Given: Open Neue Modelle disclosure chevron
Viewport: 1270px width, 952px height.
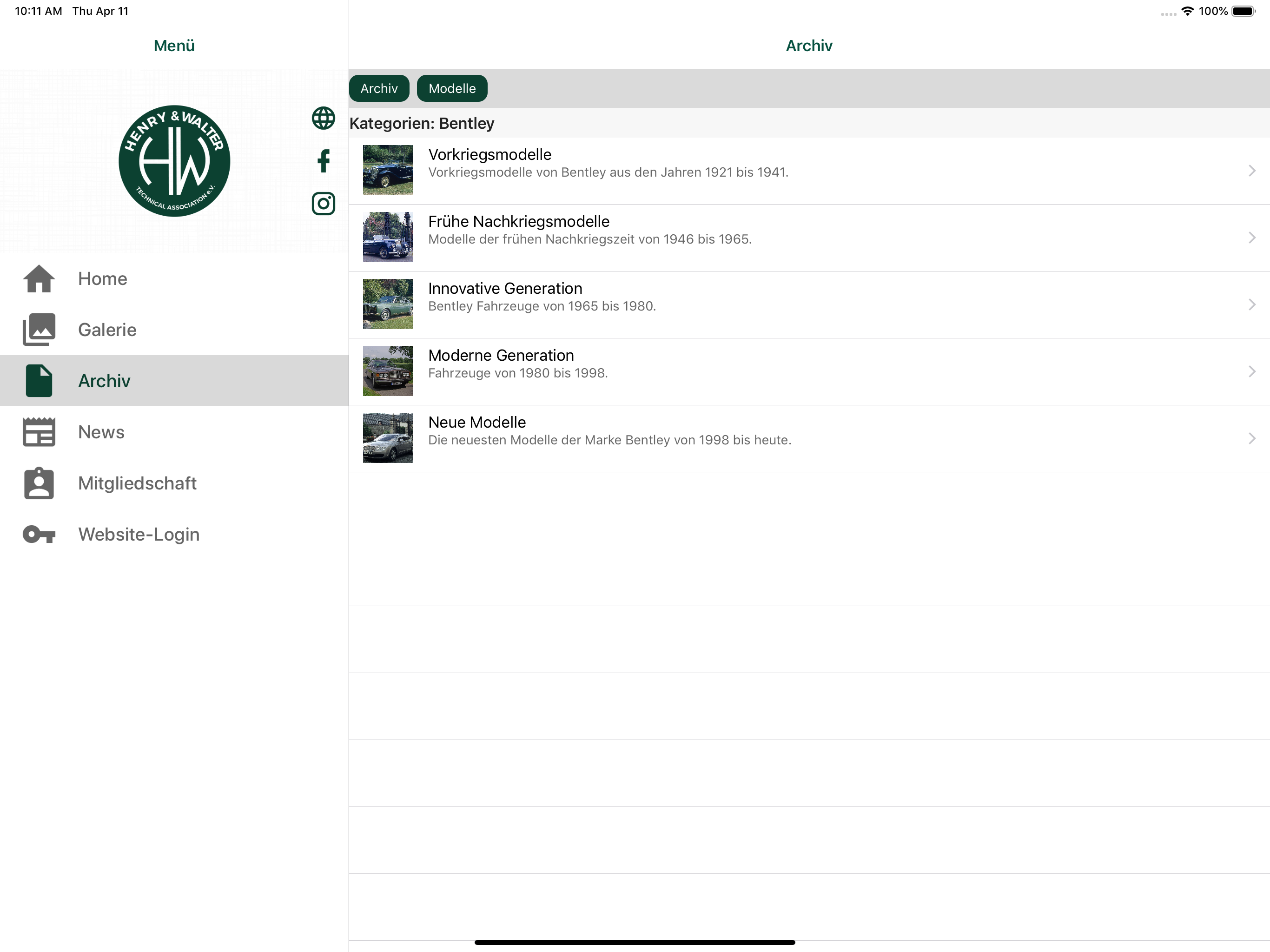Looking at the screenshot, I should click(1251, 439).
